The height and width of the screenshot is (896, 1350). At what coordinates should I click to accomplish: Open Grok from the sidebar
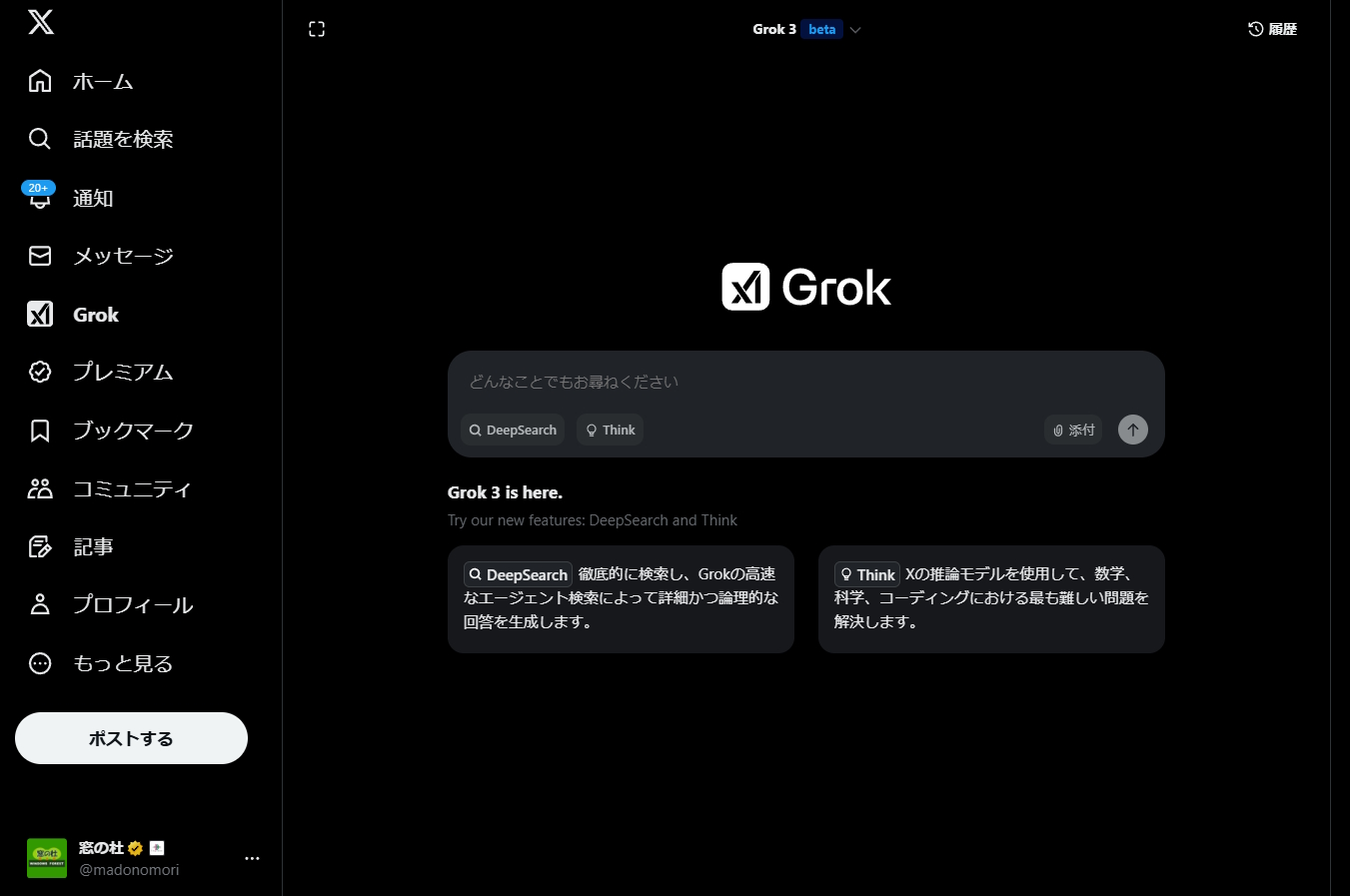pyautogui.click(x=95, y=314)
